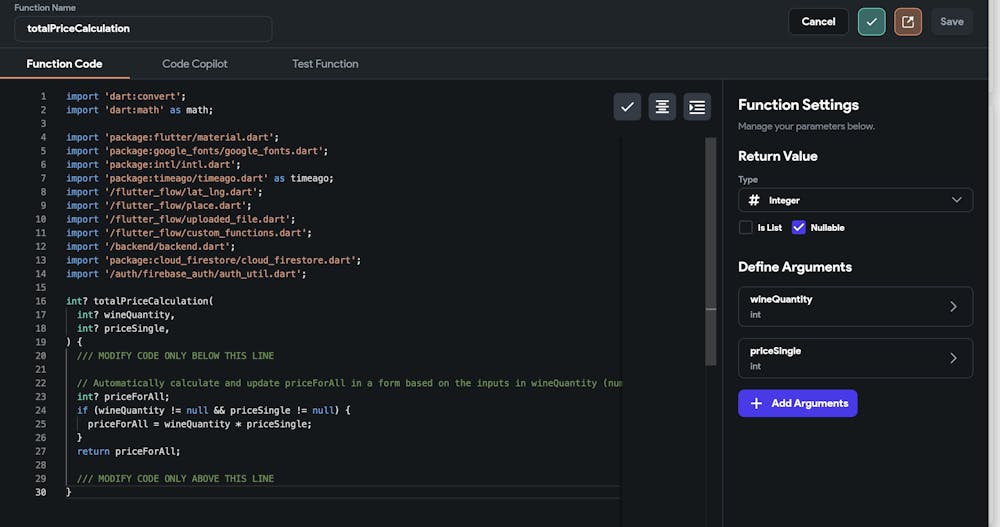Click the Function Name input field
1000x527 pixels.
143,29
